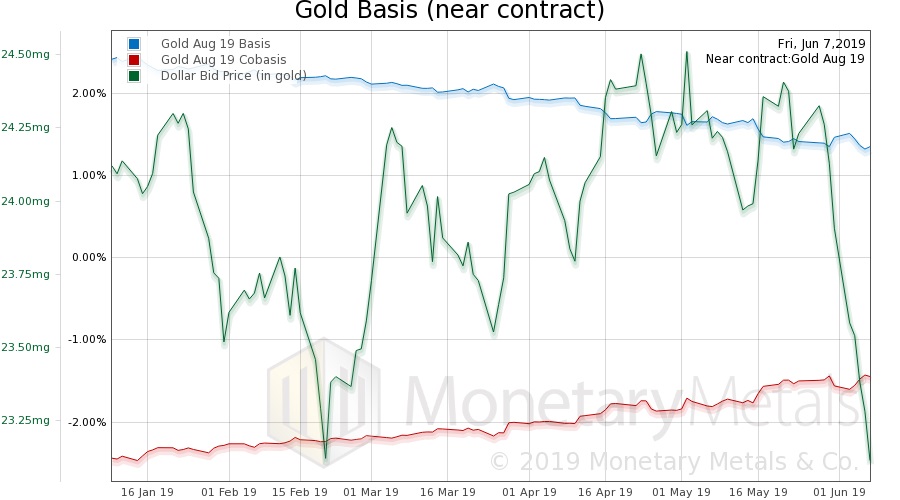The width and height of the screenshot is (900, 500).
Task: Click the Gold Basis (near contract) chart title
Action: 450,12
